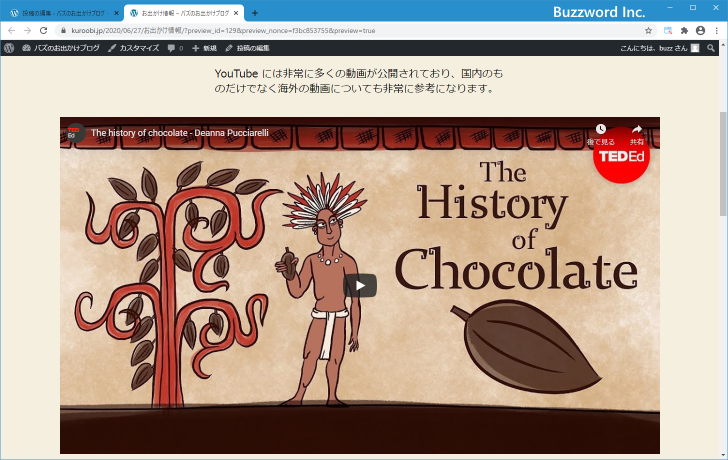This screenshot has width=728, height=460.
Task: Open Chrome's three-dot menu
Action: pos(716,31)
